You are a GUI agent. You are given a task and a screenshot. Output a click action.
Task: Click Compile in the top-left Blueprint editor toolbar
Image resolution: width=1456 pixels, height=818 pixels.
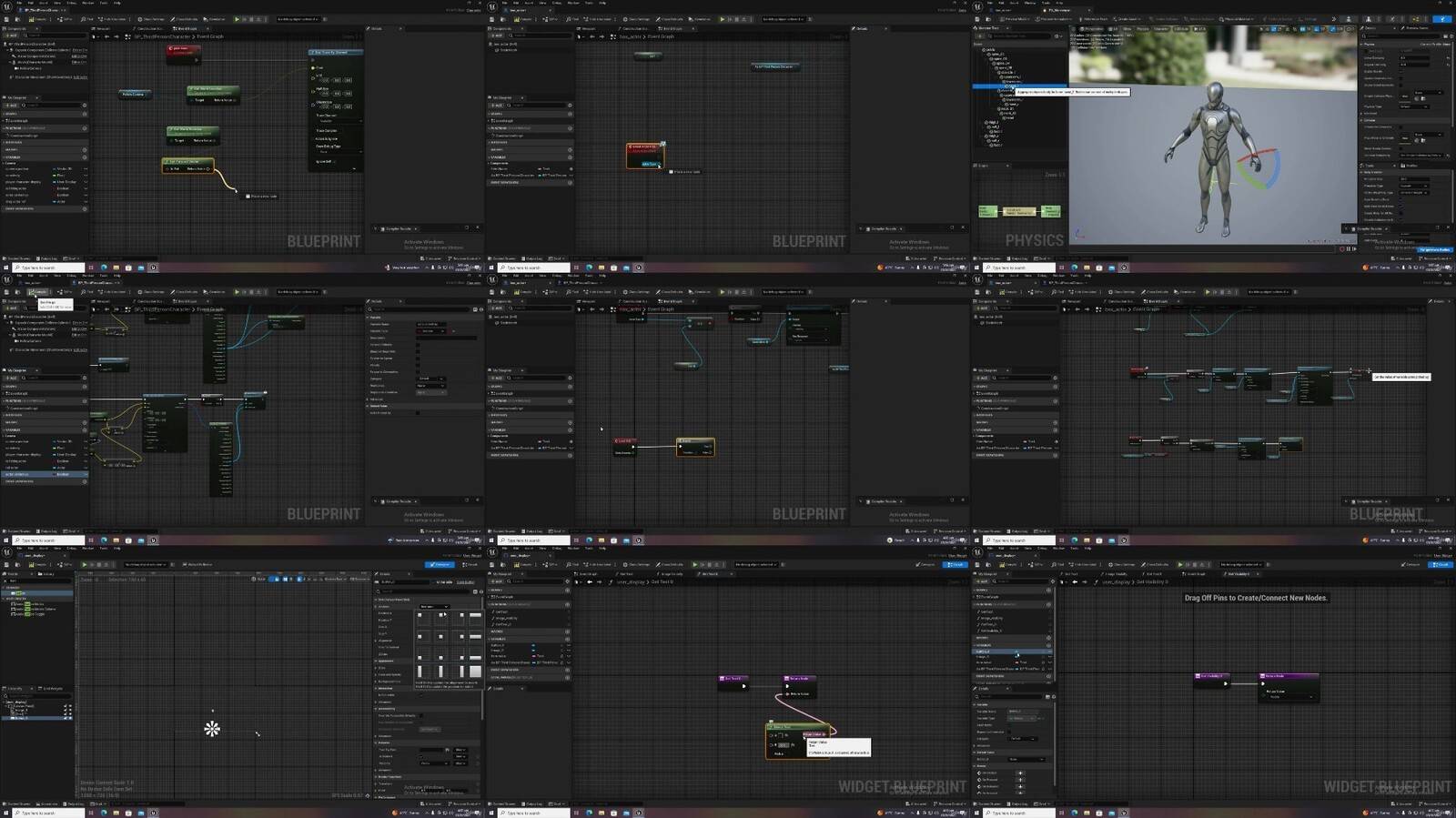tap(37, 19)
